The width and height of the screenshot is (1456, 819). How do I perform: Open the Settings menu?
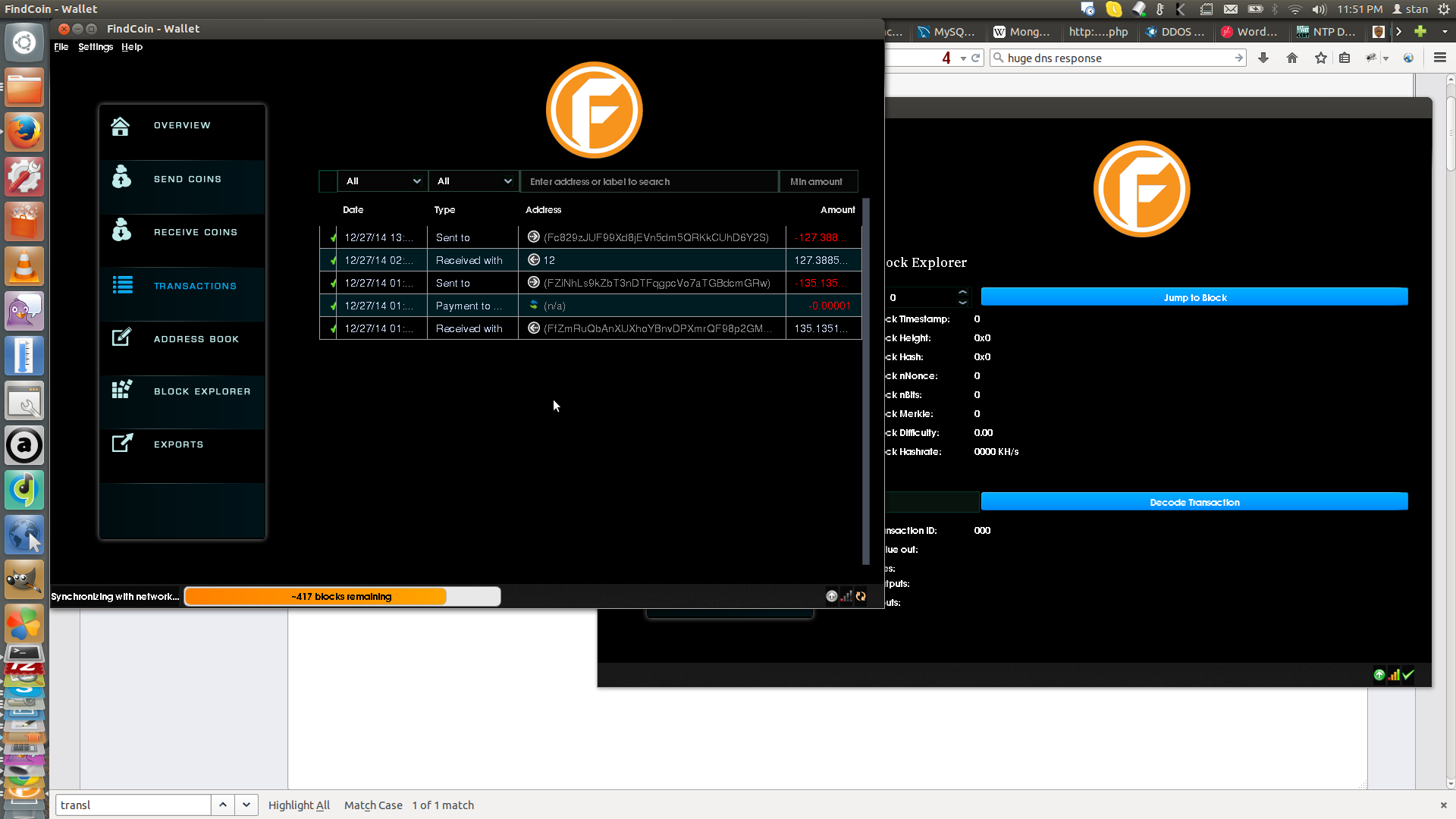[x=96, y=47]
